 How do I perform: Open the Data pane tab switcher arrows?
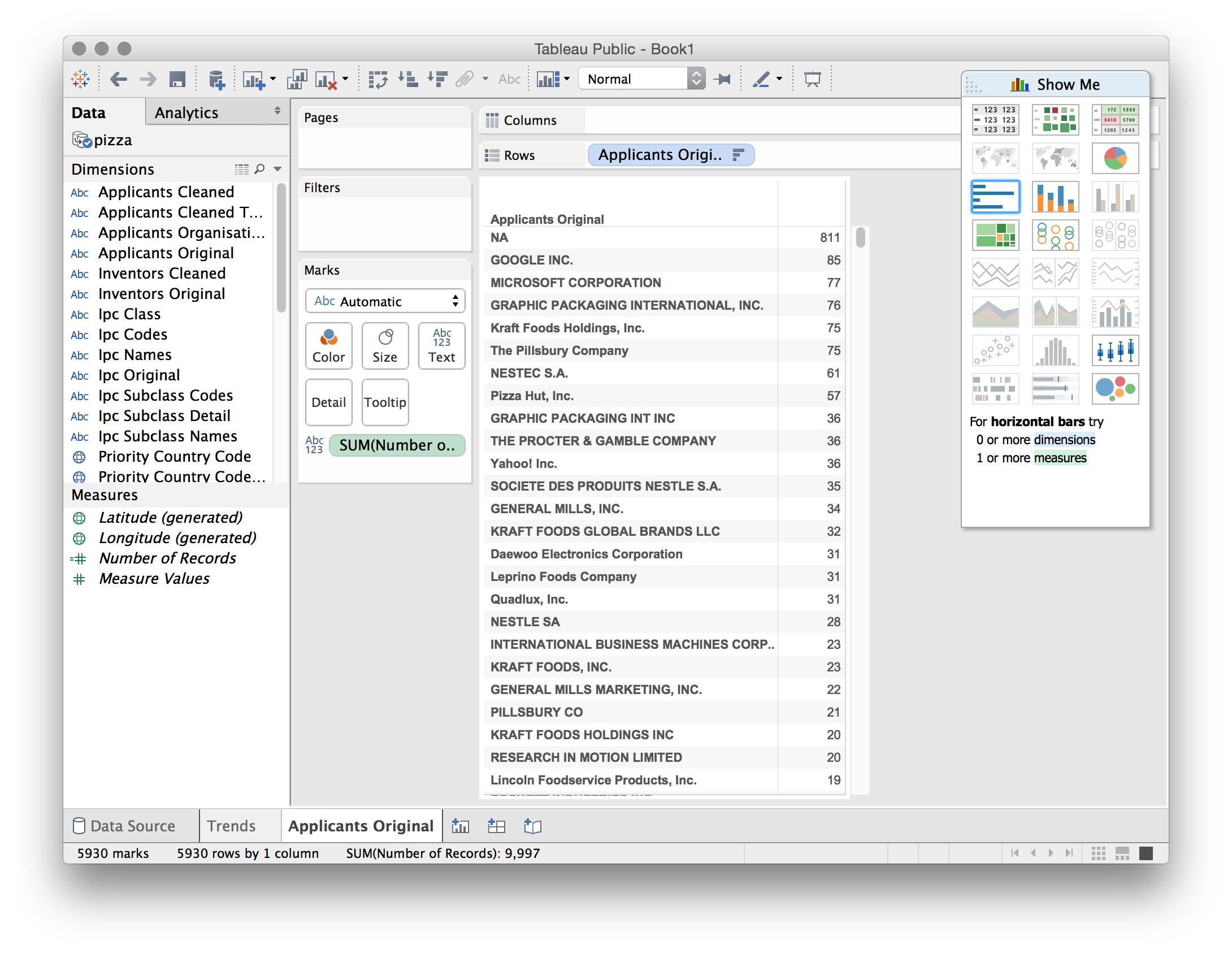pos(277,111)
